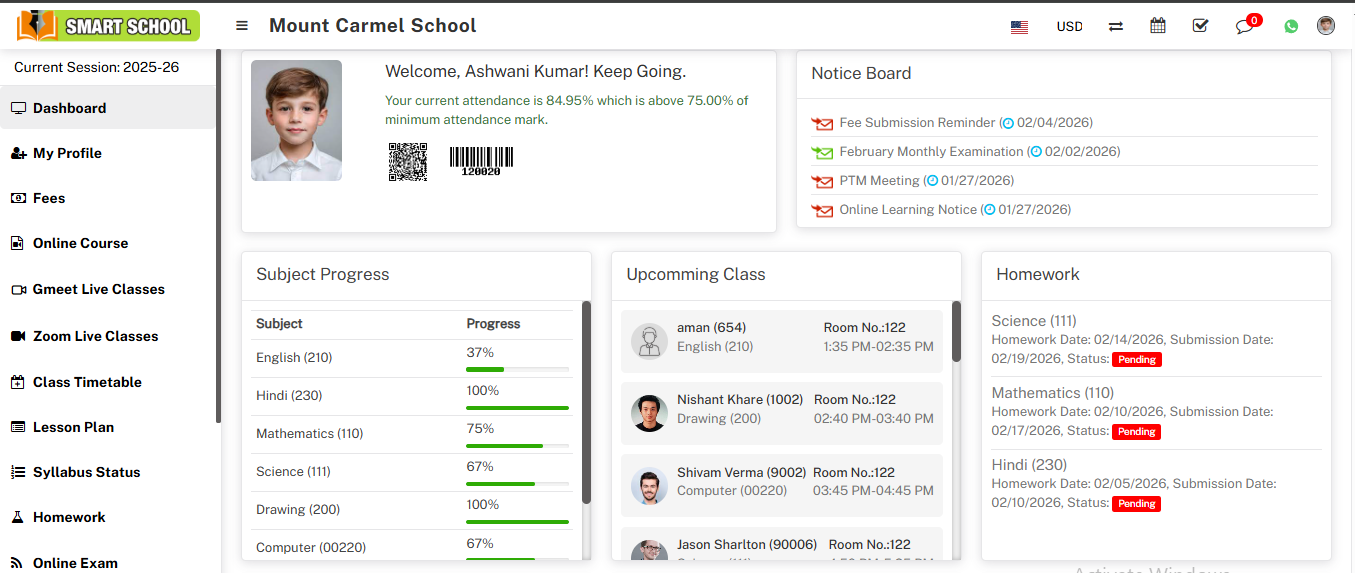Open the language flag selector
The width and height of the screenshot is (1355, 573).
pyautogui.click(x=1019, y=27)
